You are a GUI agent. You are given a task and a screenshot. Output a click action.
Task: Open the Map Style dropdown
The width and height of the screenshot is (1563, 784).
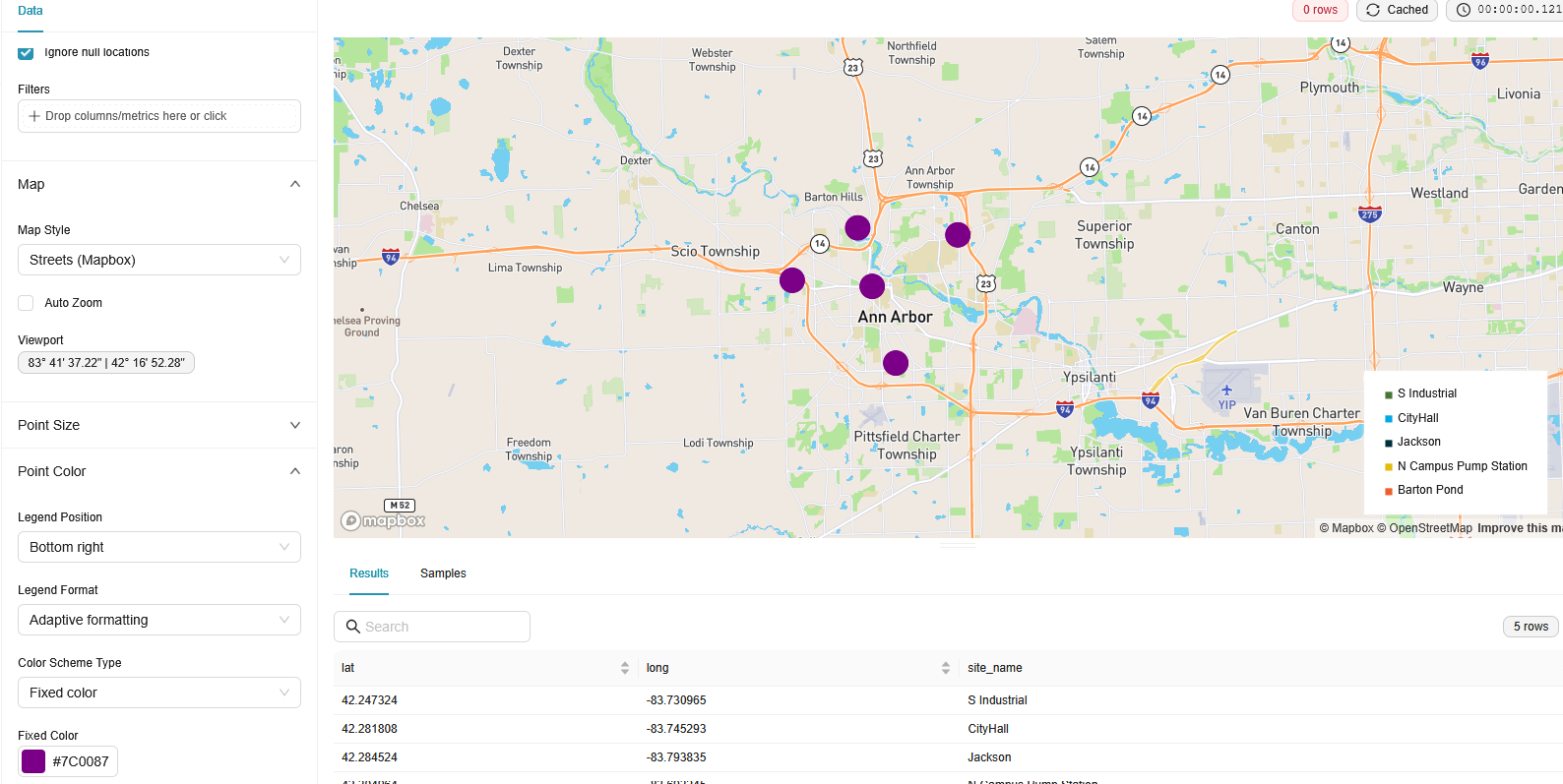(159, 260)
